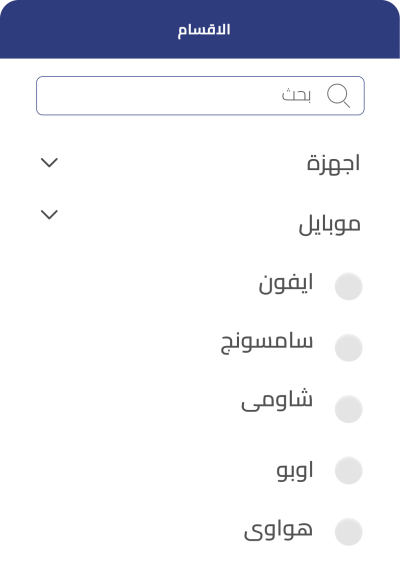The width and height of the screenshot is (400, 582).
Task: Select the سامسونج radio button
Action: [x=348, y=348]
